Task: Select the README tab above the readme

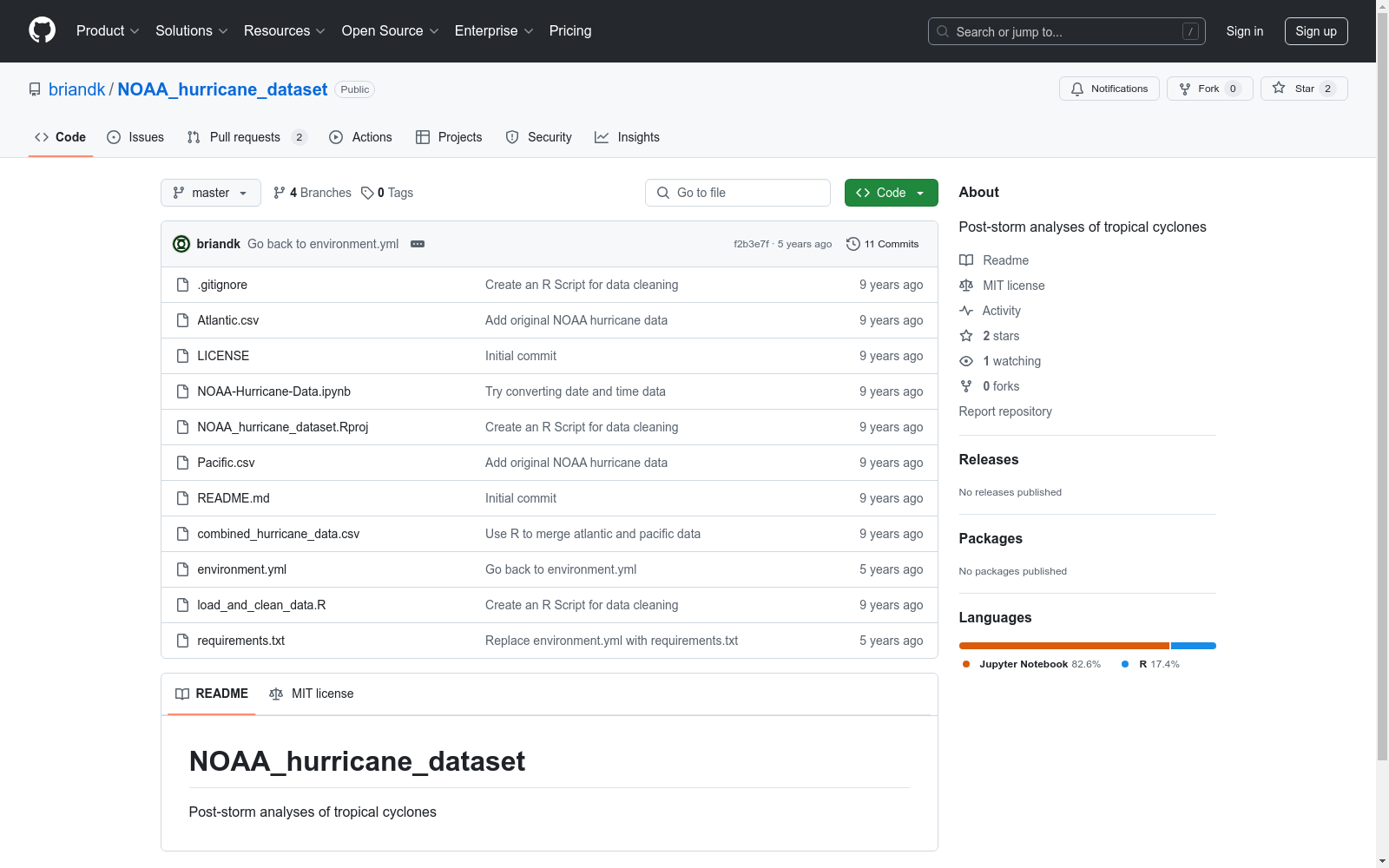Action: point(212,694)
